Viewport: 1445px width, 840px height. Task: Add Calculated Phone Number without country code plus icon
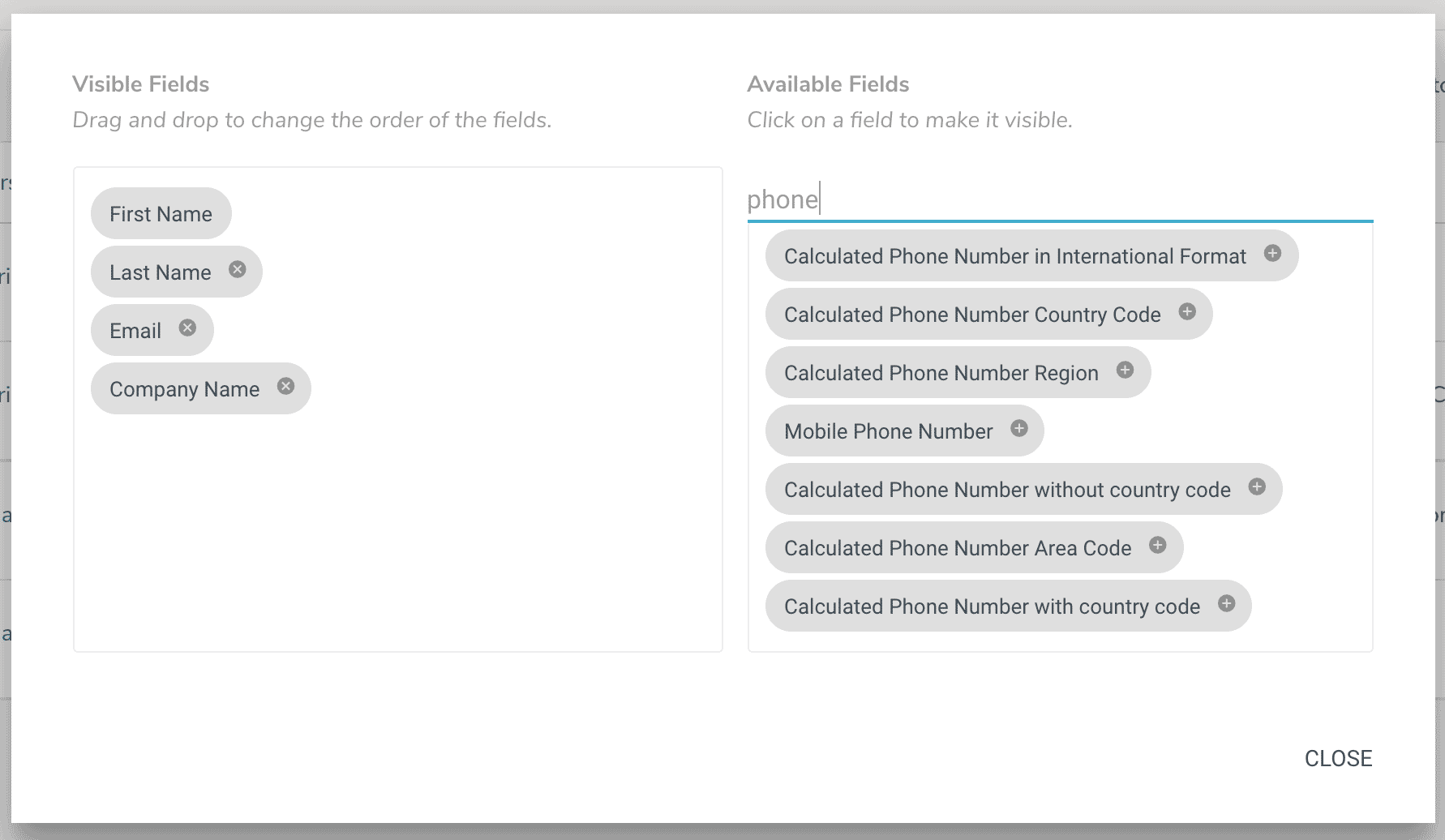pos(1257,486)
